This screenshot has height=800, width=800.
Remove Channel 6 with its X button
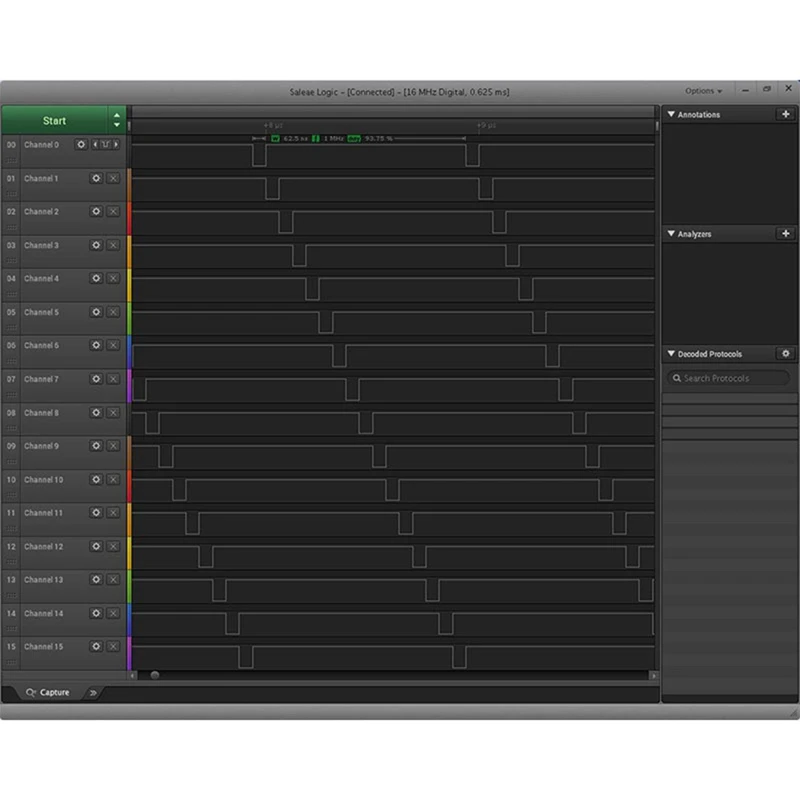click(x=113, y=345)
